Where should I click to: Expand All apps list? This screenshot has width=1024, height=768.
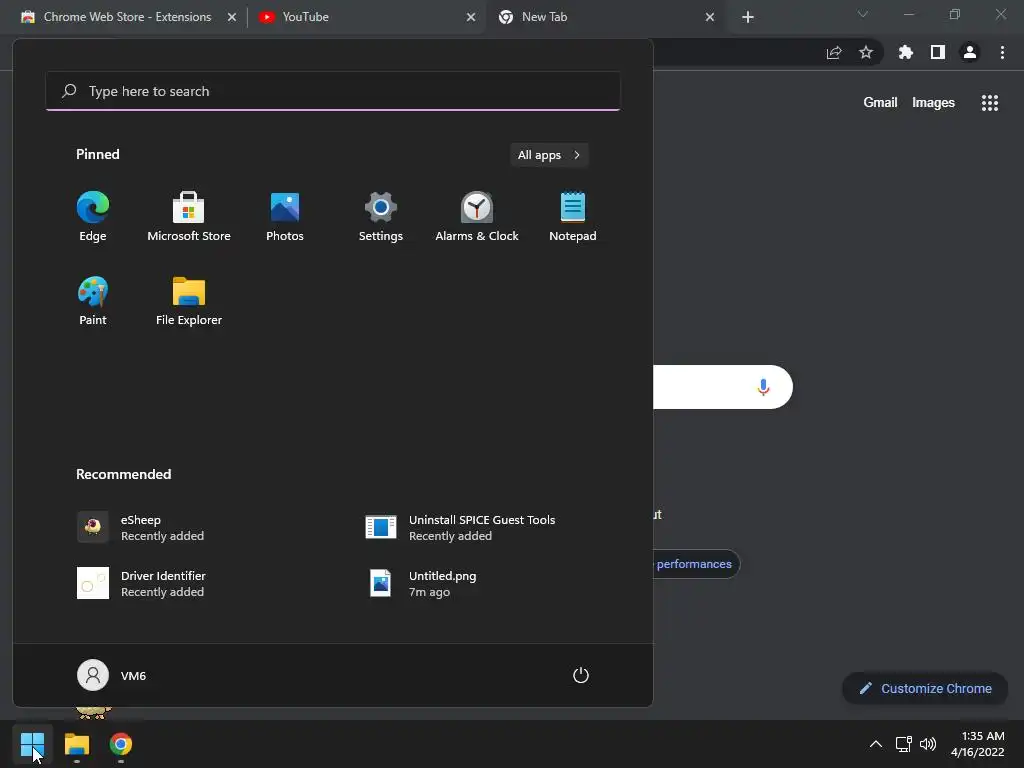click(x=549, y=155)
